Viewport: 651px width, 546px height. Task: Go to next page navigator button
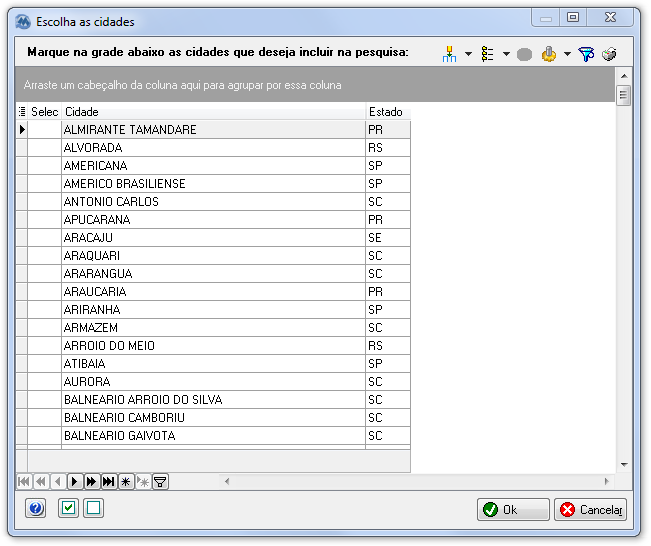tap(92, 482)
